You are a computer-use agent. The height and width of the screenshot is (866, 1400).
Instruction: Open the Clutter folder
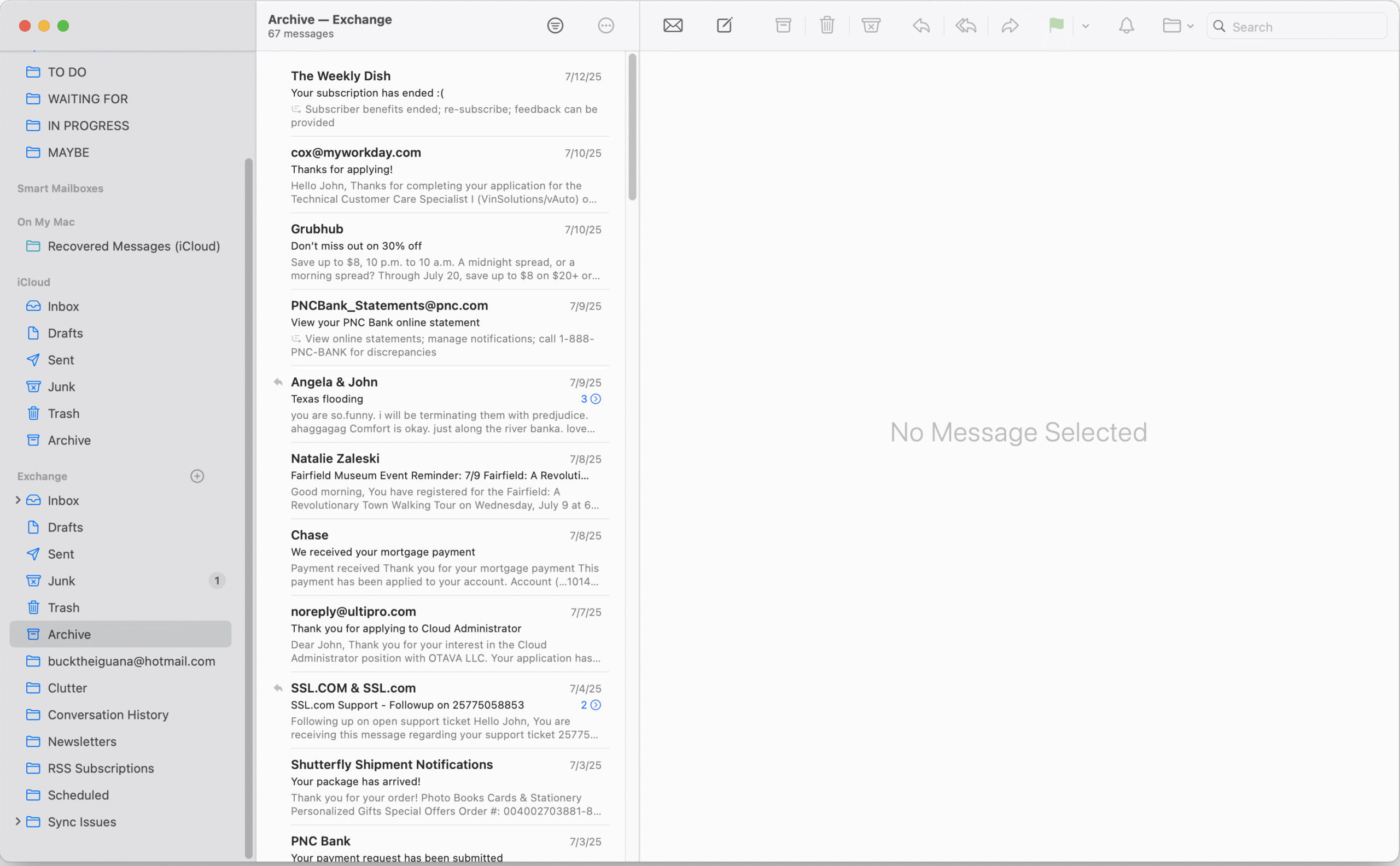point(120,688)
